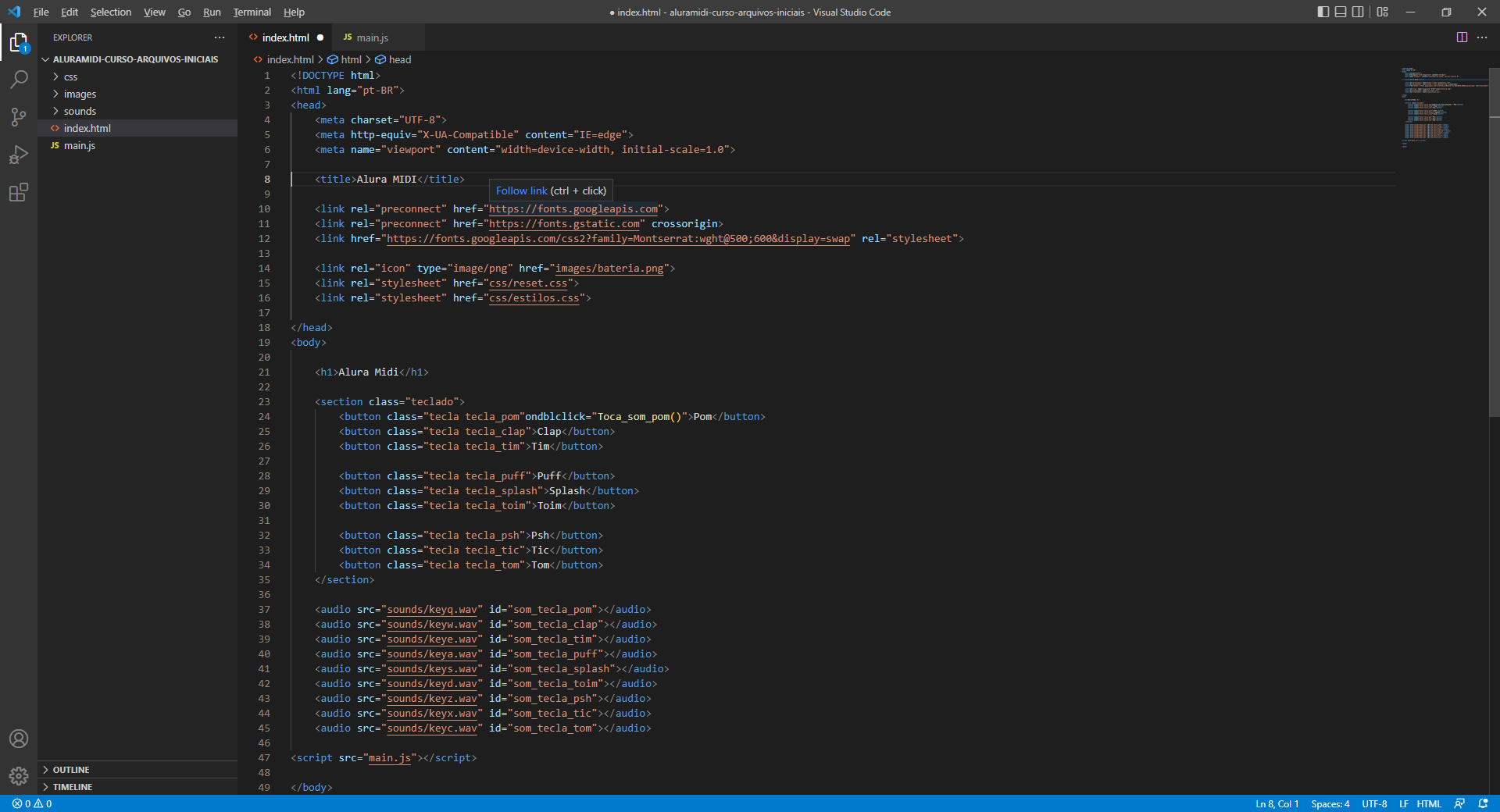Click the html breadcrumb item

[345, 59]
